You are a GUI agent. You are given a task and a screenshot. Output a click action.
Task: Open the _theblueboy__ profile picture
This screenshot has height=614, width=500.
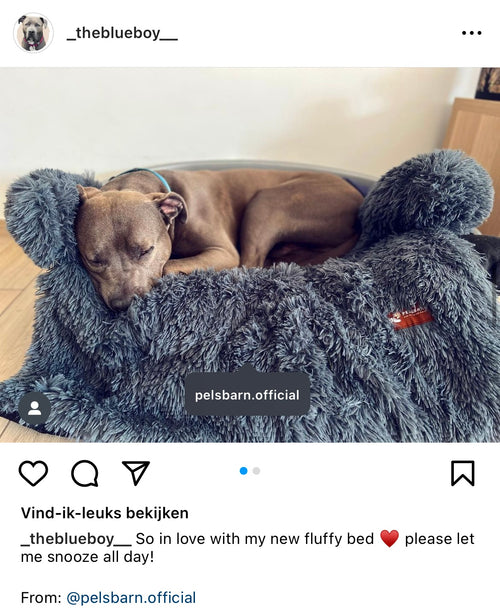click(33, 33)
